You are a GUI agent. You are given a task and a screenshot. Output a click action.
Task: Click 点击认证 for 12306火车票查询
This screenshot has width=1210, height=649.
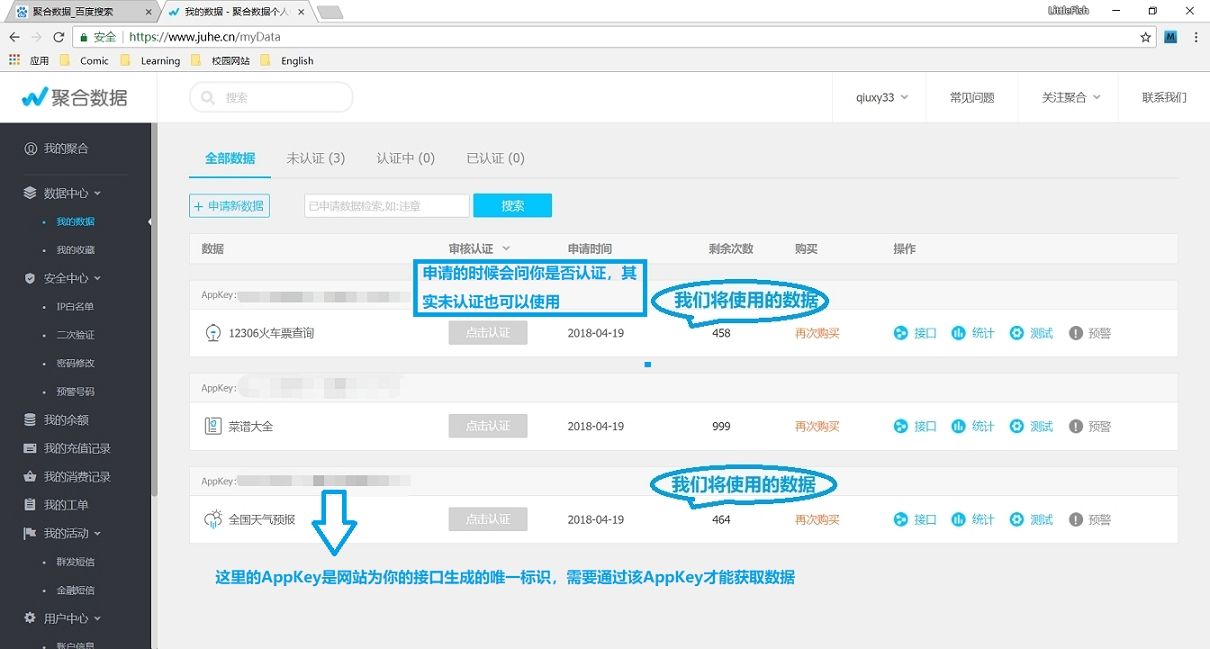(x=488, y=333)
